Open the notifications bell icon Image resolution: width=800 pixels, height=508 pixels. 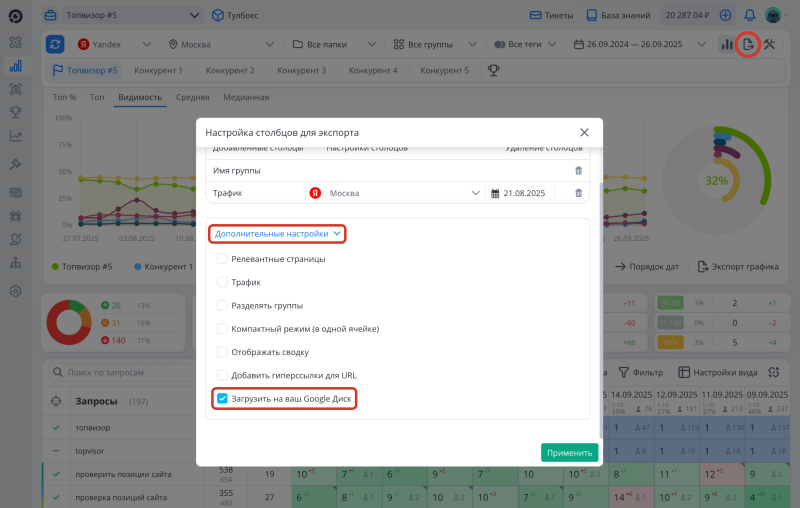pos(748,16)
